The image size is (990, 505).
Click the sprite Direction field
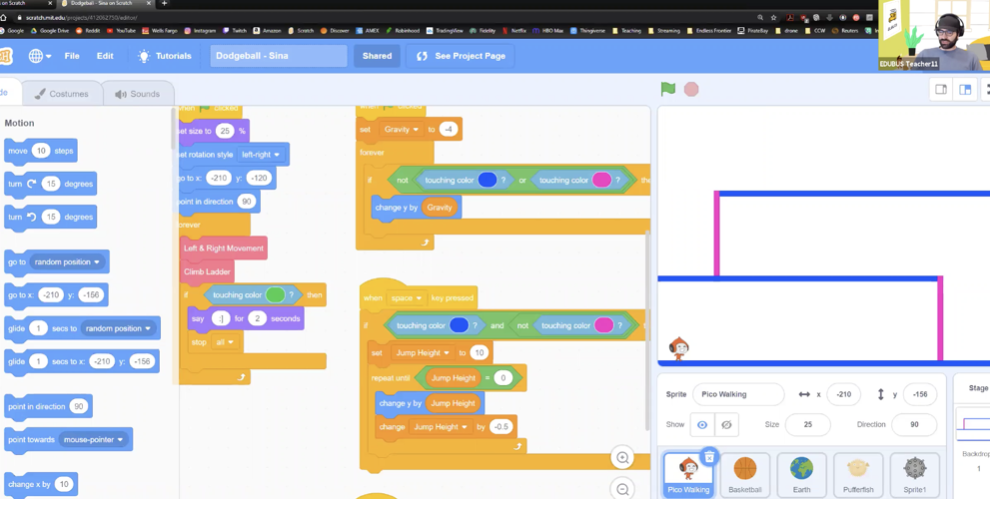[914, 424]
